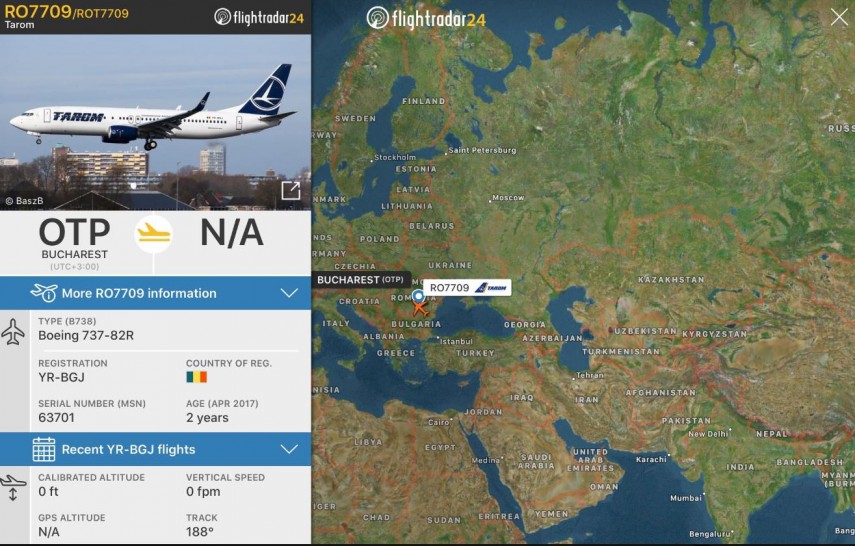The height and width of the screenshot is (546, 855).
Task: Select the Bucharest airport pin marker
Action: 418,296
